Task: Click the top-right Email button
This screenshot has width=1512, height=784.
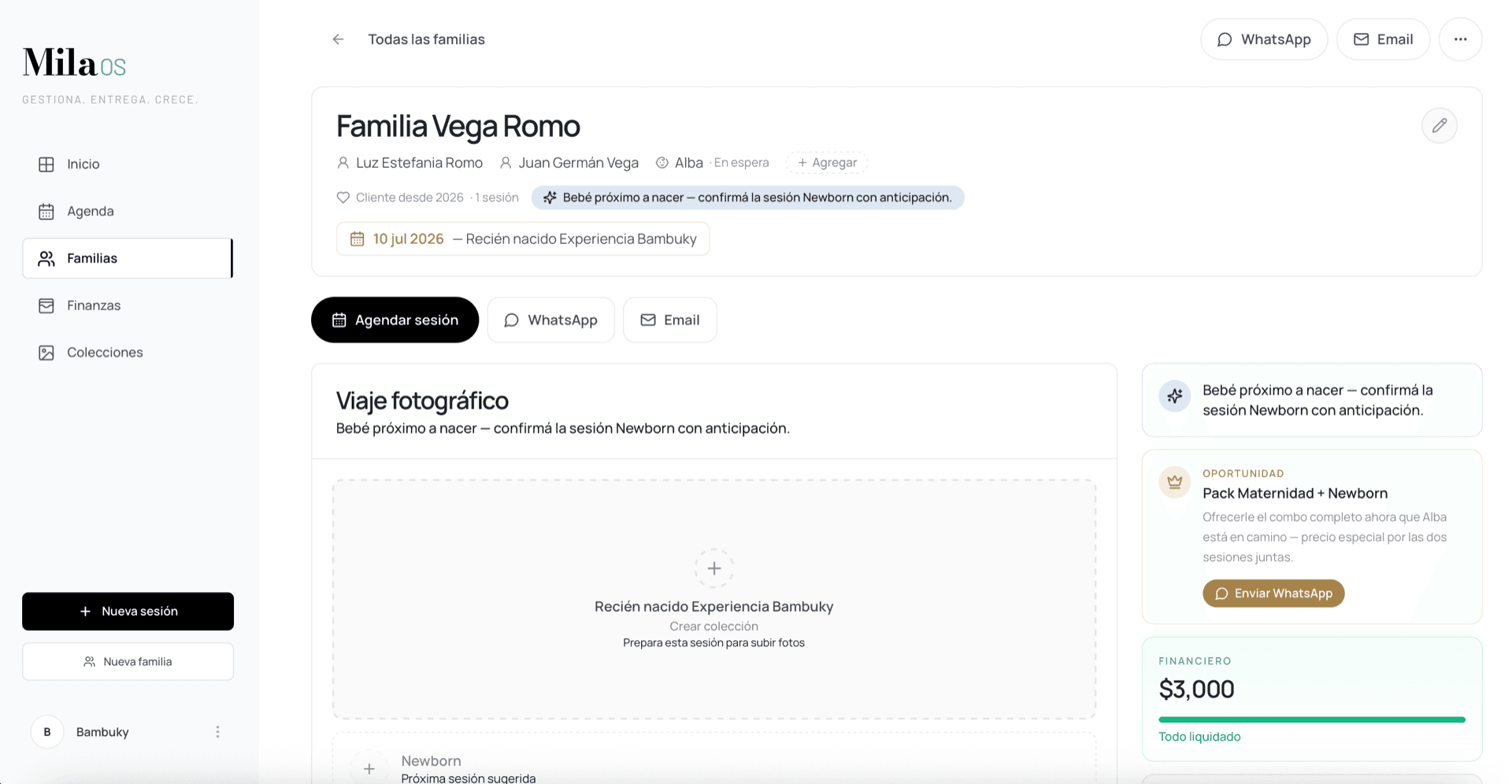Action: [x=1383, y=39]
